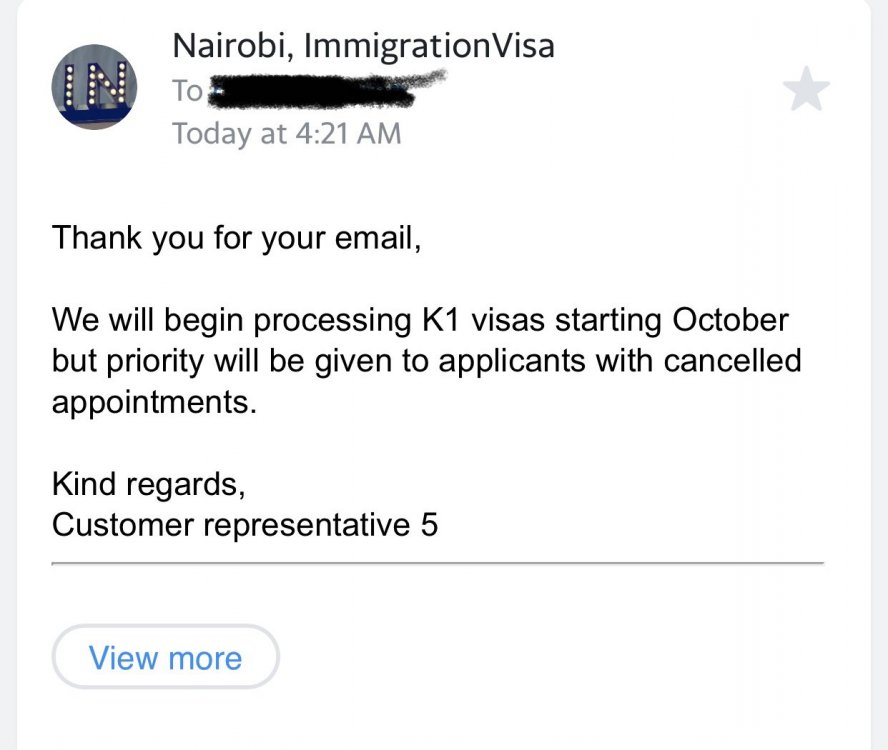Image resolution: width=888 pixels, height=750 pixels.
Task: Select the Today at 4:21 AM timestamp
Action: pyautogui.click(x=287, y=133)
